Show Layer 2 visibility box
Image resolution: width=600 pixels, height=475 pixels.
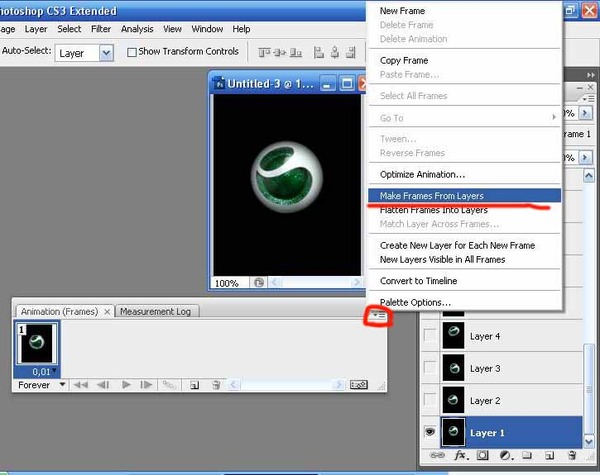[430, 400]
